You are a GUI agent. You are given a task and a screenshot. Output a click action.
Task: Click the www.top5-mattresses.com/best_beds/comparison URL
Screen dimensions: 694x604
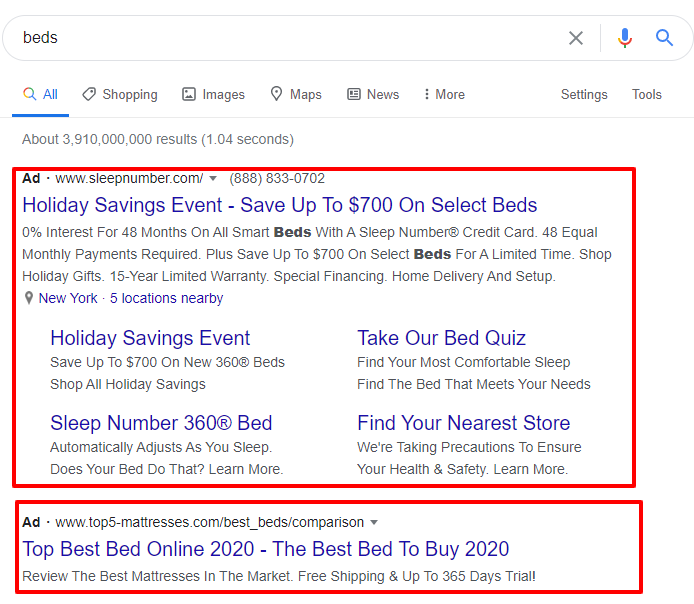pyautogui.click(x=209, y=522)
